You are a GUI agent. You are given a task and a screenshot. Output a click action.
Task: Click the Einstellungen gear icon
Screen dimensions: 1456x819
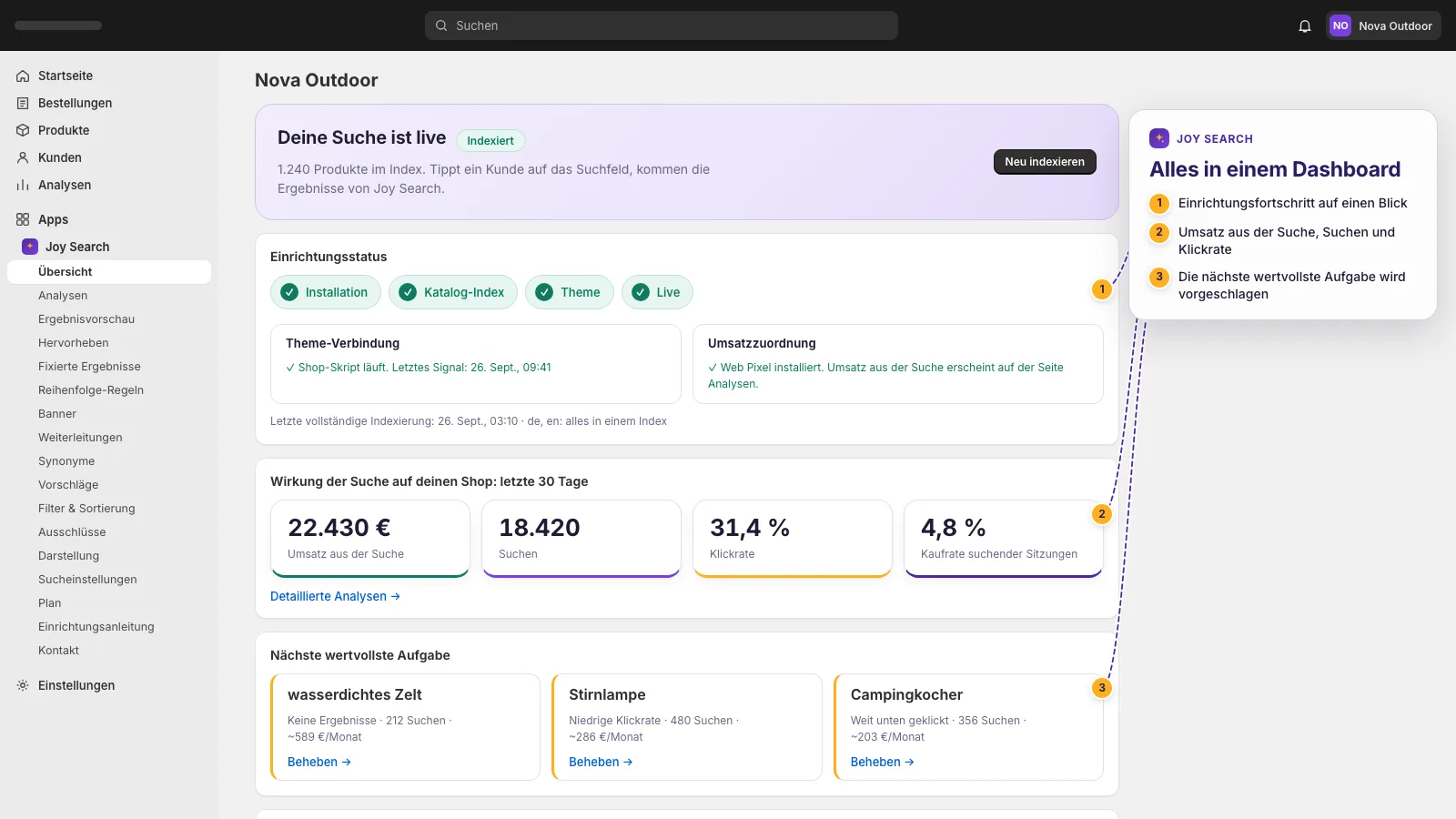[x=23, y=685]
